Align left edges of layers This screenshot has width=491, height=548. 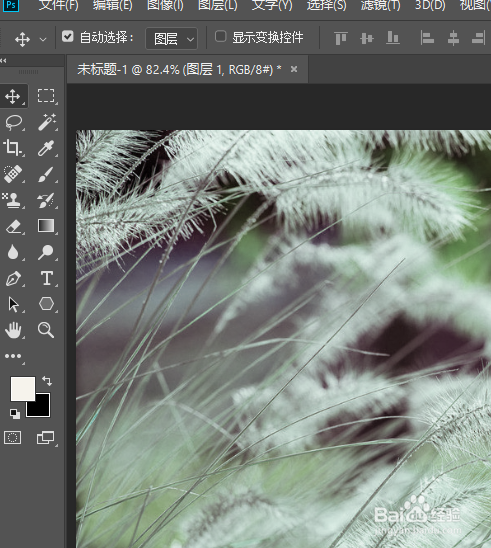tap(427, 38)
